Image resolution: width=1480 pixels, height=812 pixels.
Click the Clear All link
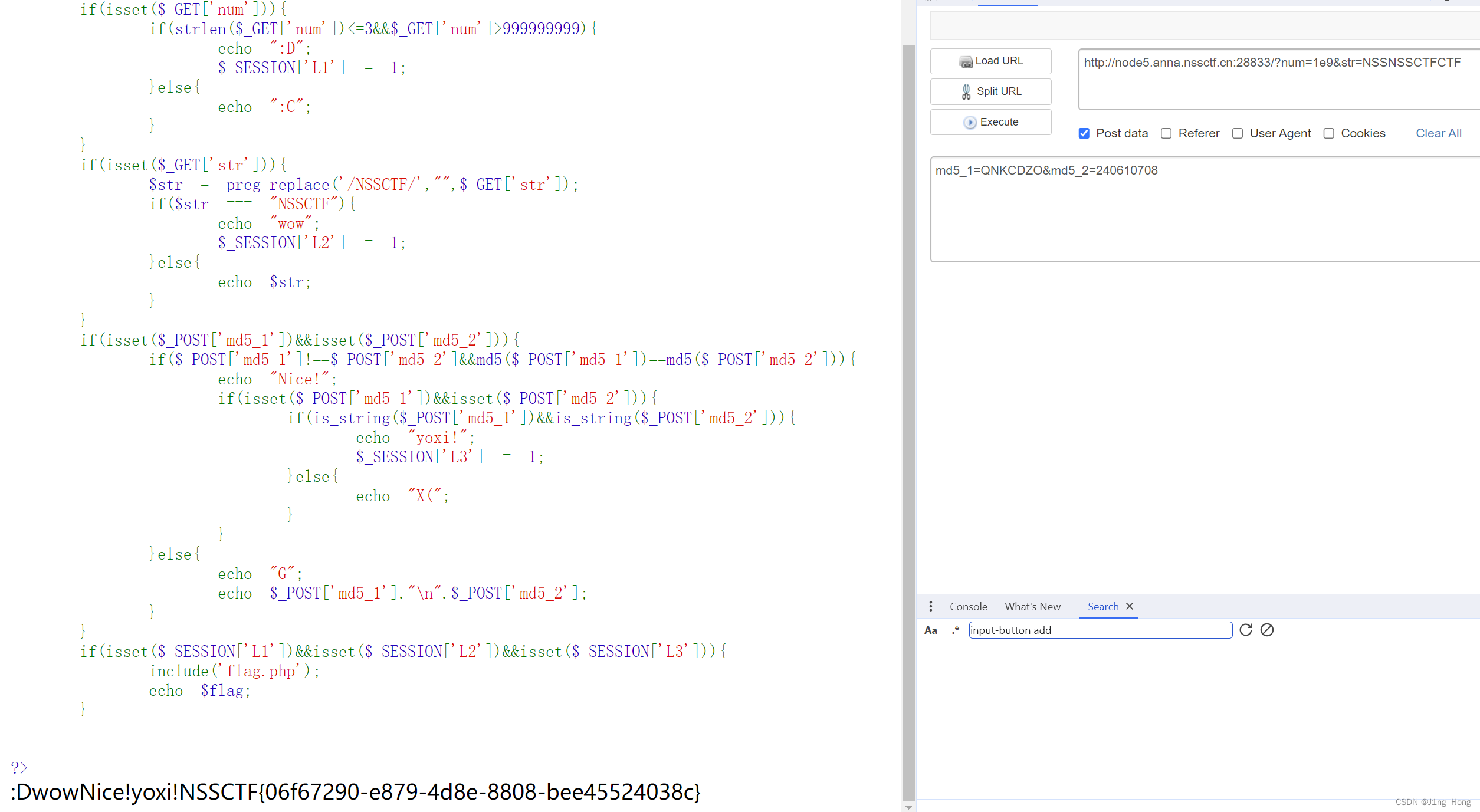tap(1439, 133)
